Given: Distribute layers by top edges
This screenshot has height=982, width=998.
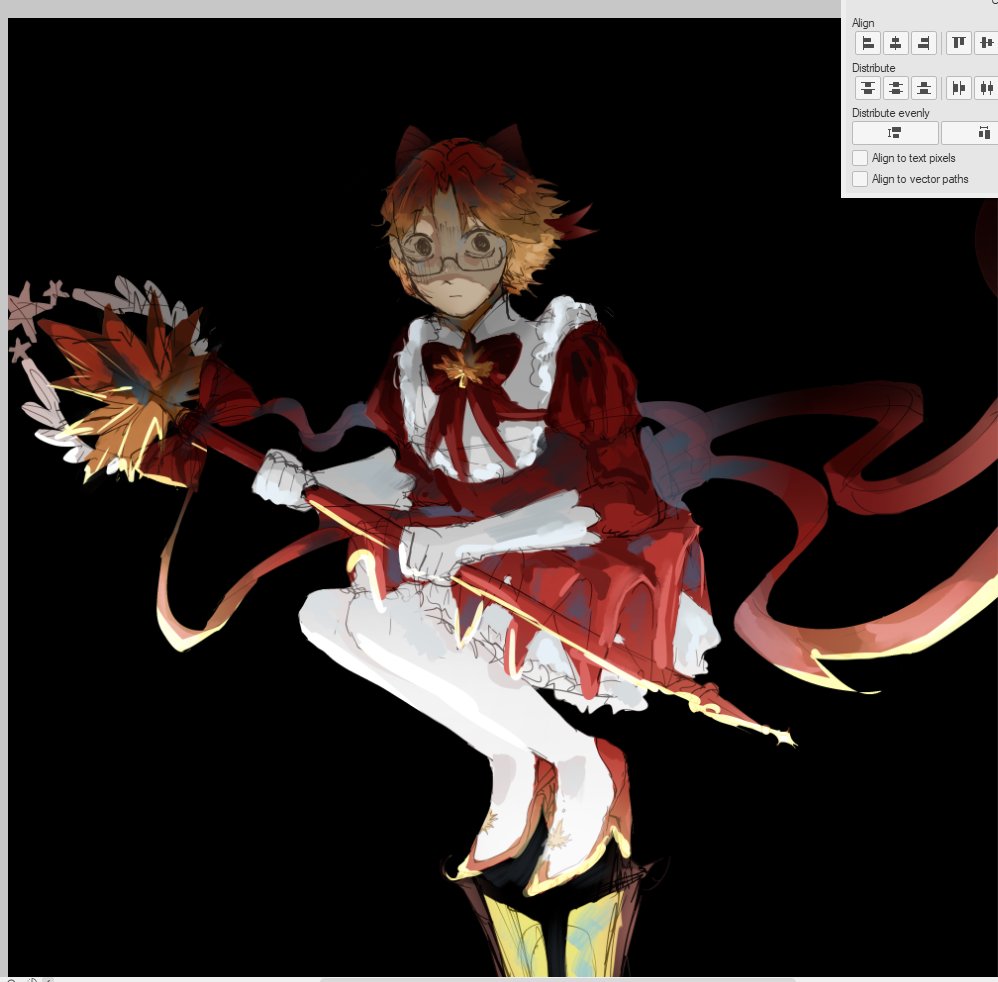Looking at the screenshot, I should click(868, 88).
